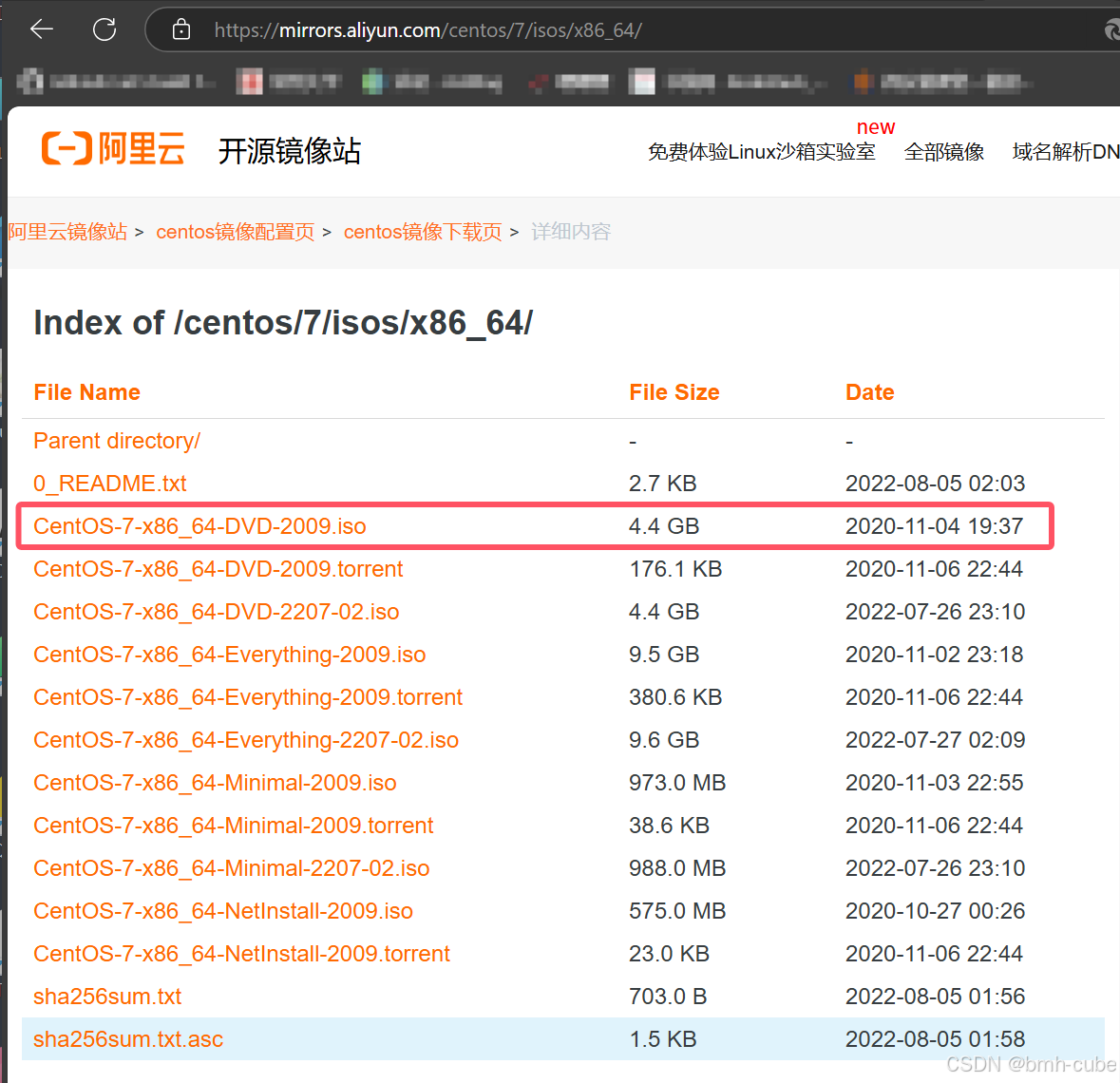Select the 9.6 GB size cell
Screen dimensions: 1120x1083
664,740
